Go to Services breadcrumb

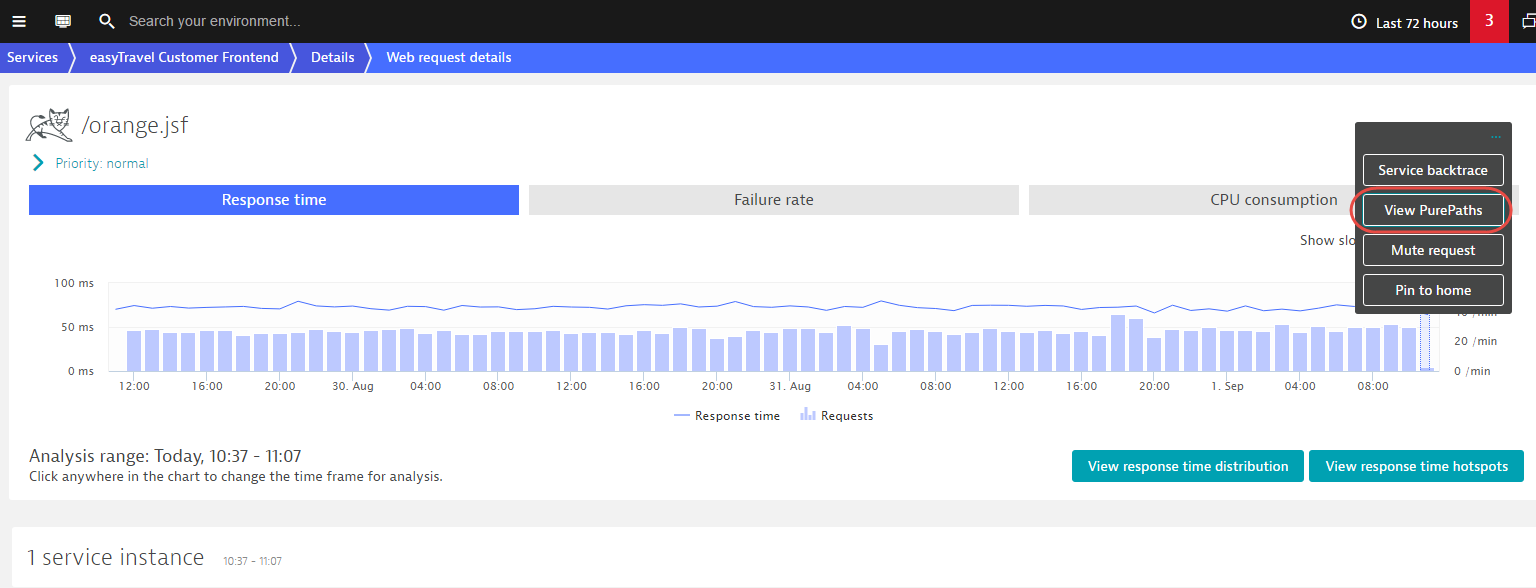coord(33,57)
